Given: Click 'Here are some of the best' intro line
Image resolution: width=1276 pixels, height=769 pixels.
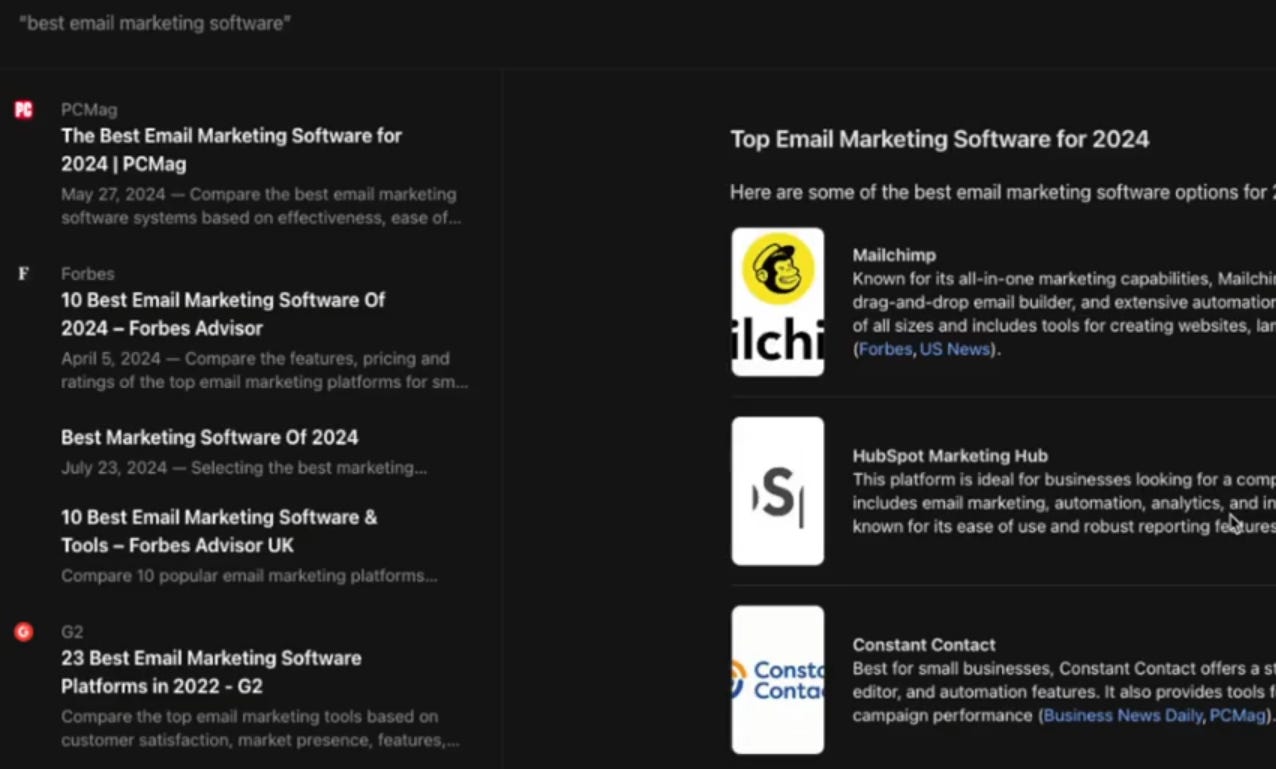Looking at the screenshot, I should pos(1003,192).
